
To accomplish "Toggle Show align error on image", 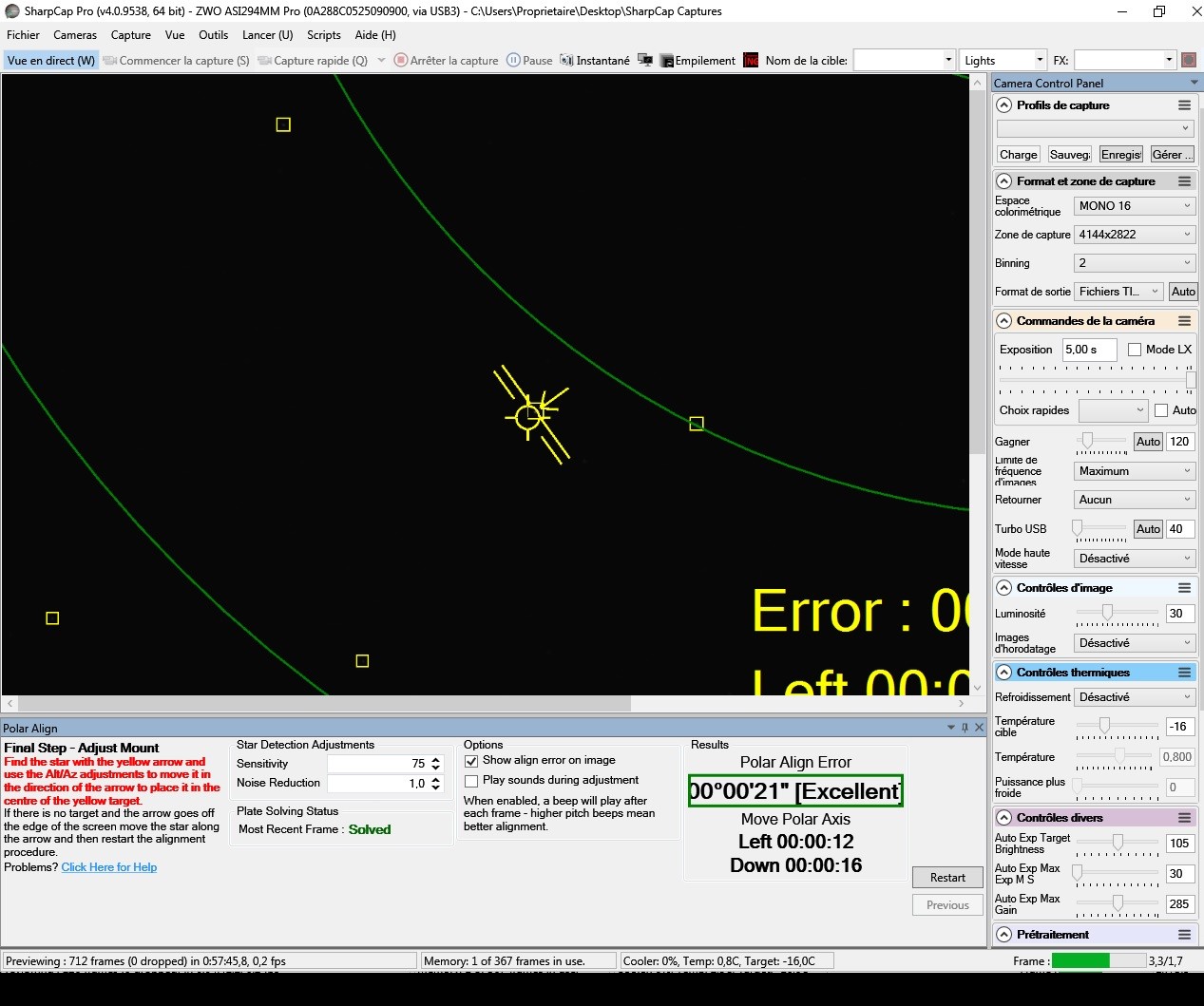I will coord(471,761).
